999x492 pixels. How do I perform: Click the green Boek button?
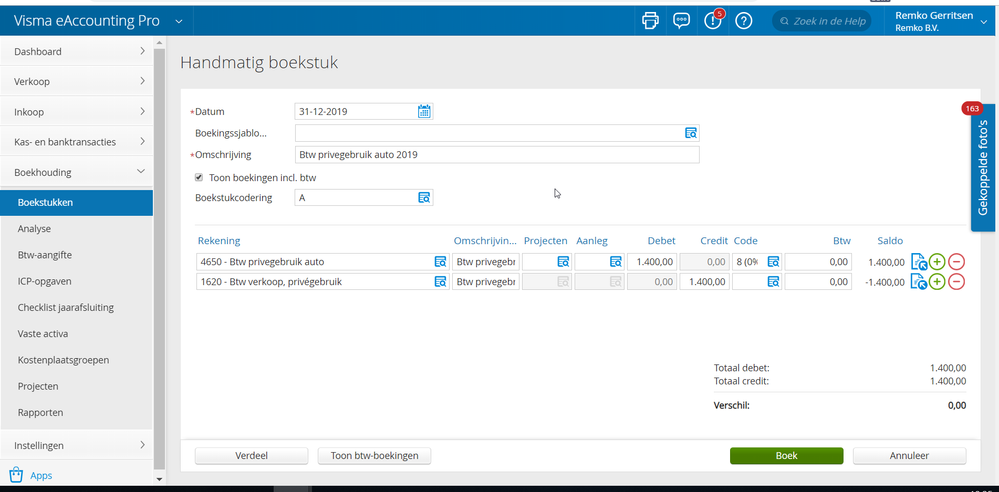(787, 456)
